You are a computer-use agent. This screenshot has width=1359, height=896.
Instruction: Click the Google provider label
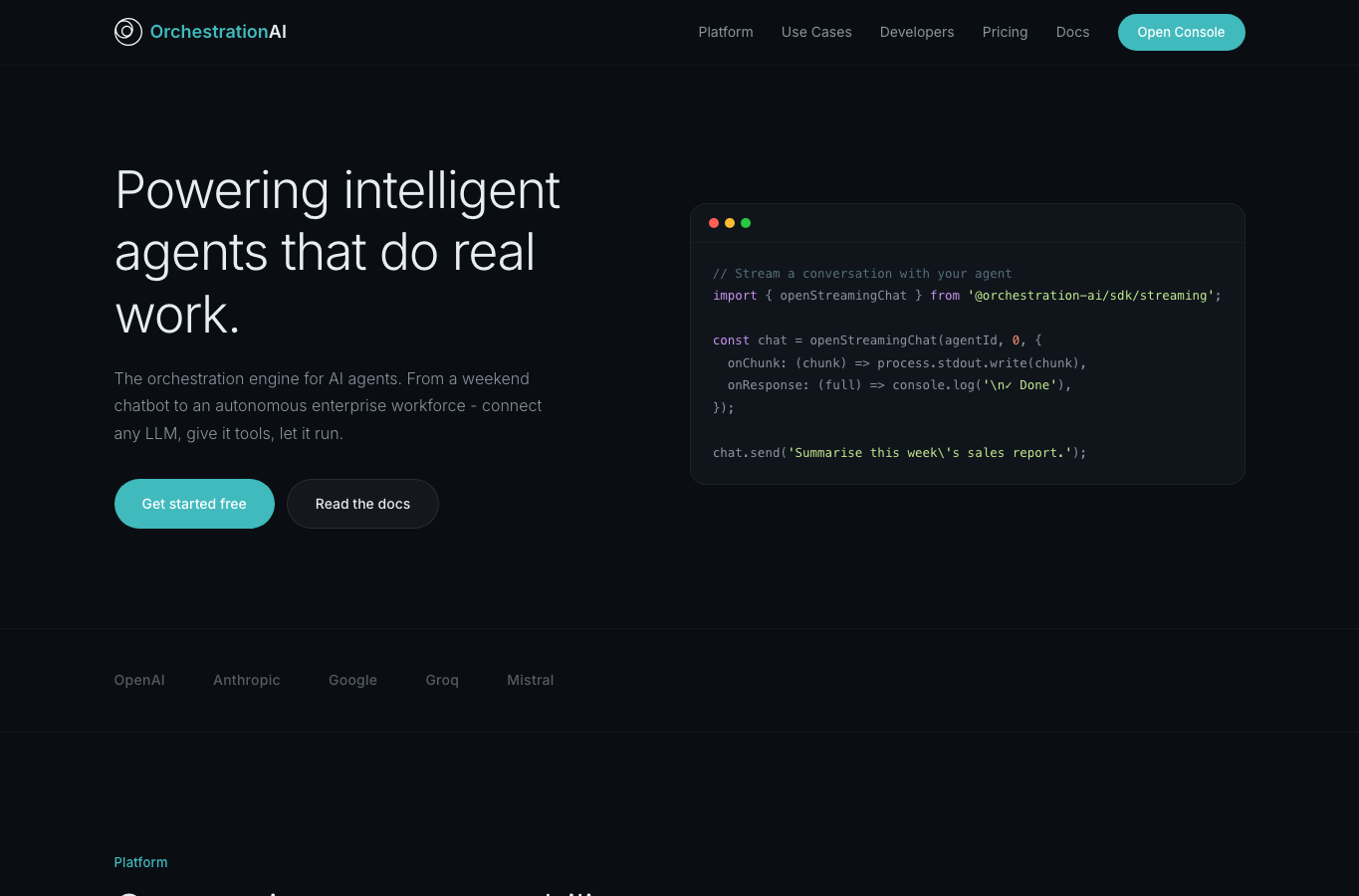click(x=352, y=680)
